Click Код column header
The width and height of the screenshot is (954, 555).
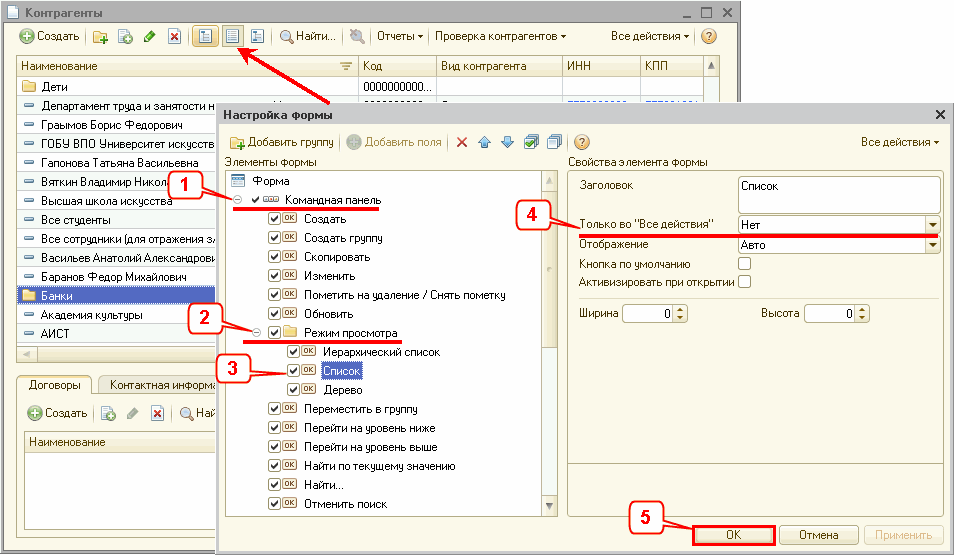[397, 66]
